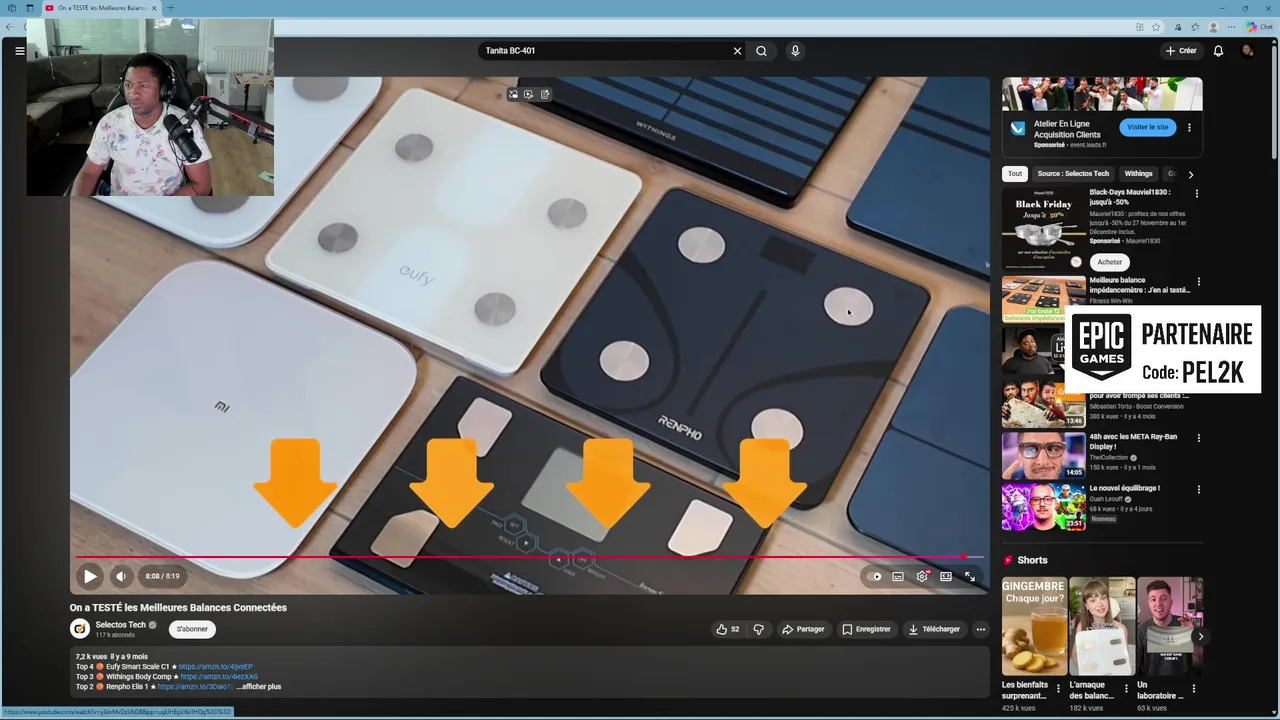Open the account avatar menu
The image size is (1280, 720).
click(x=1247, y=51)
